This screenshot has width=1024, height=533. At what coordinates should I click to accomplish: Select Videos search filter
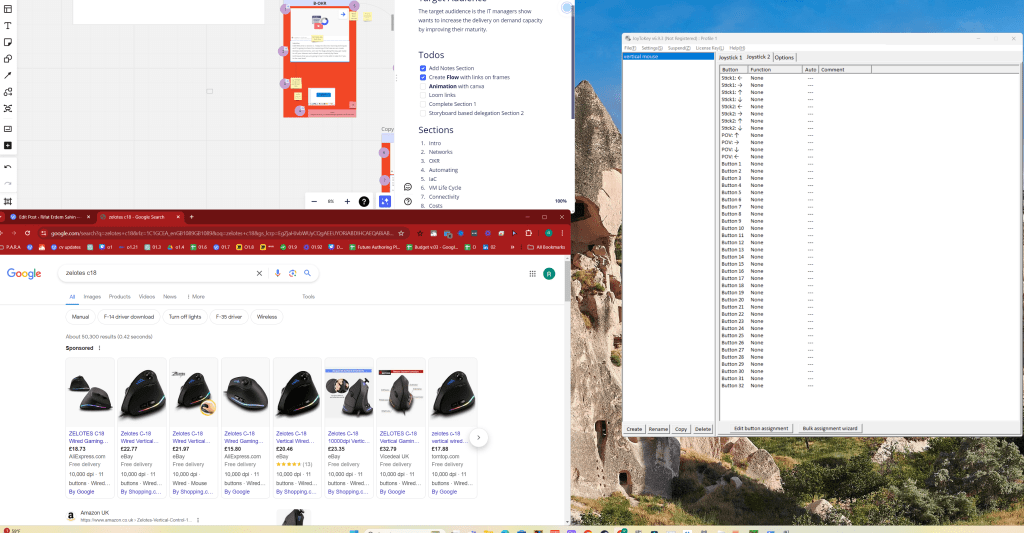(147, 297)
